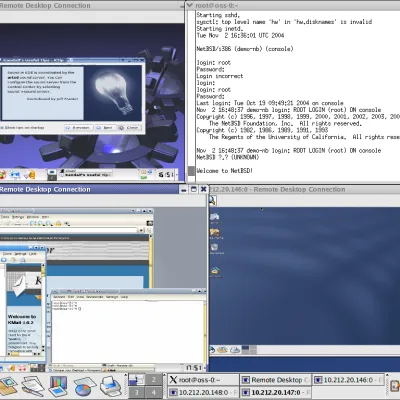Open the location bar dropdown in remote browser
Screen dimensions: 400x400
coord(141,230)
